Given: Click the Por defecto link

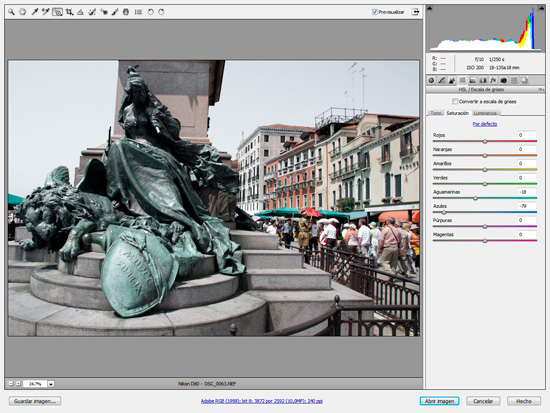Looking at the screenshot, I should [x=485, y=124].
